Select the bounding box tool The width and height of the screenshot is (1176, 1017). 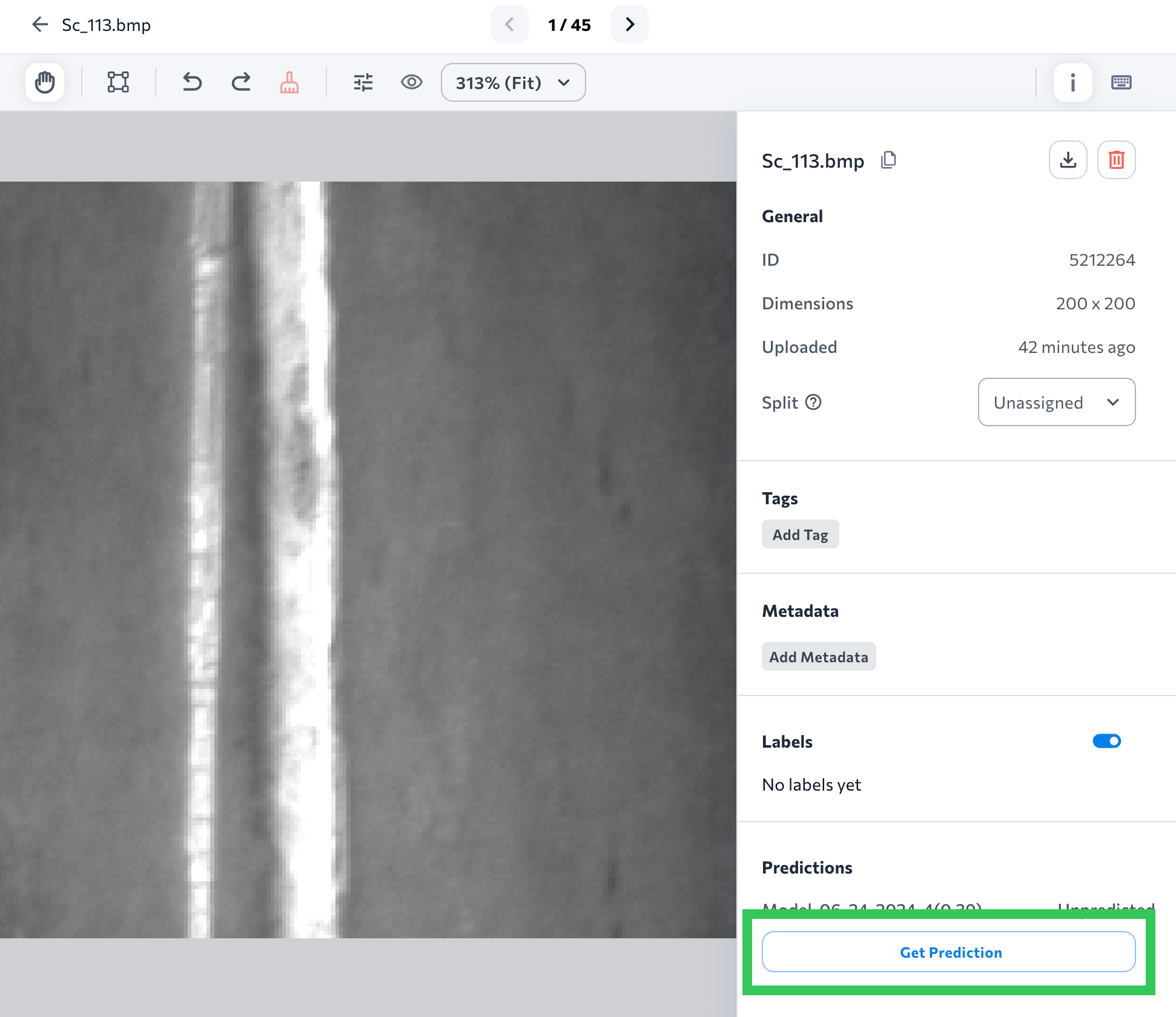pyautogui.click(x=118, y=82)
